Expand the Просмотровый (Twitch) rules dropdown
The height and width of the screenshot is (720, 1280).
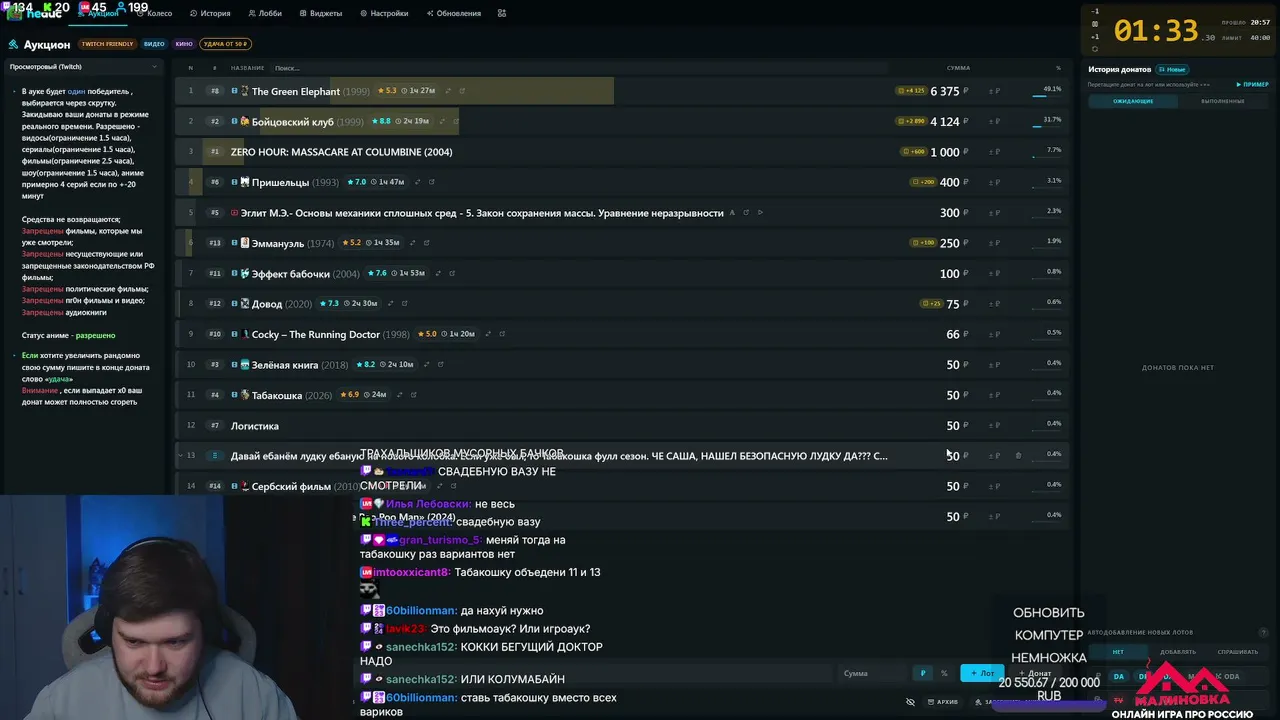[84, 67]
